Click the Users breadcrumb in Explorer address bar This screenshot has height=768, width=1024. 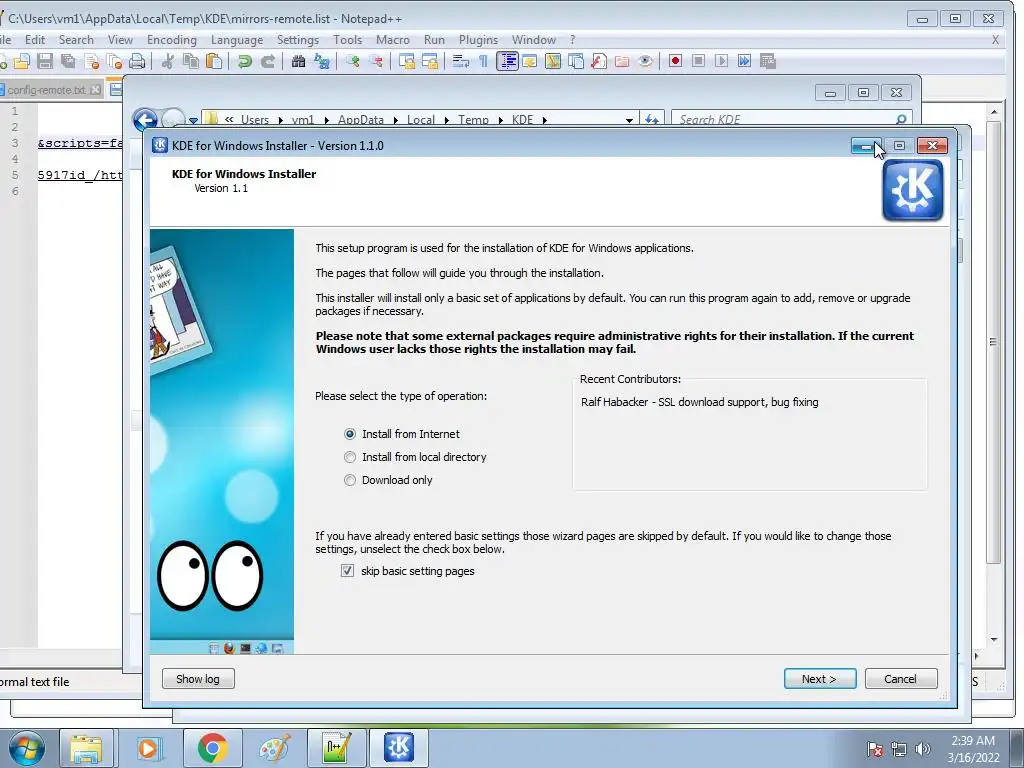coord(255,120)
